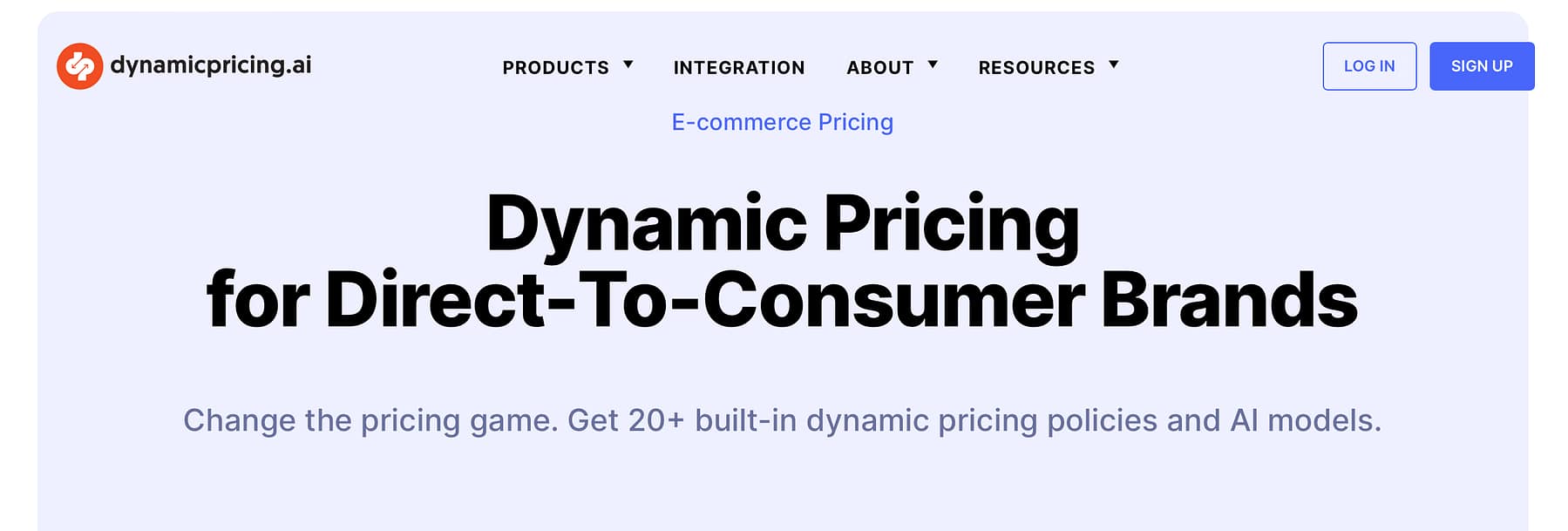Image resolution: width=1568 pixels, height=531 pixels.
Task: Click the dynamicpricing.ai brand name
Action: (x=214, y=65)
